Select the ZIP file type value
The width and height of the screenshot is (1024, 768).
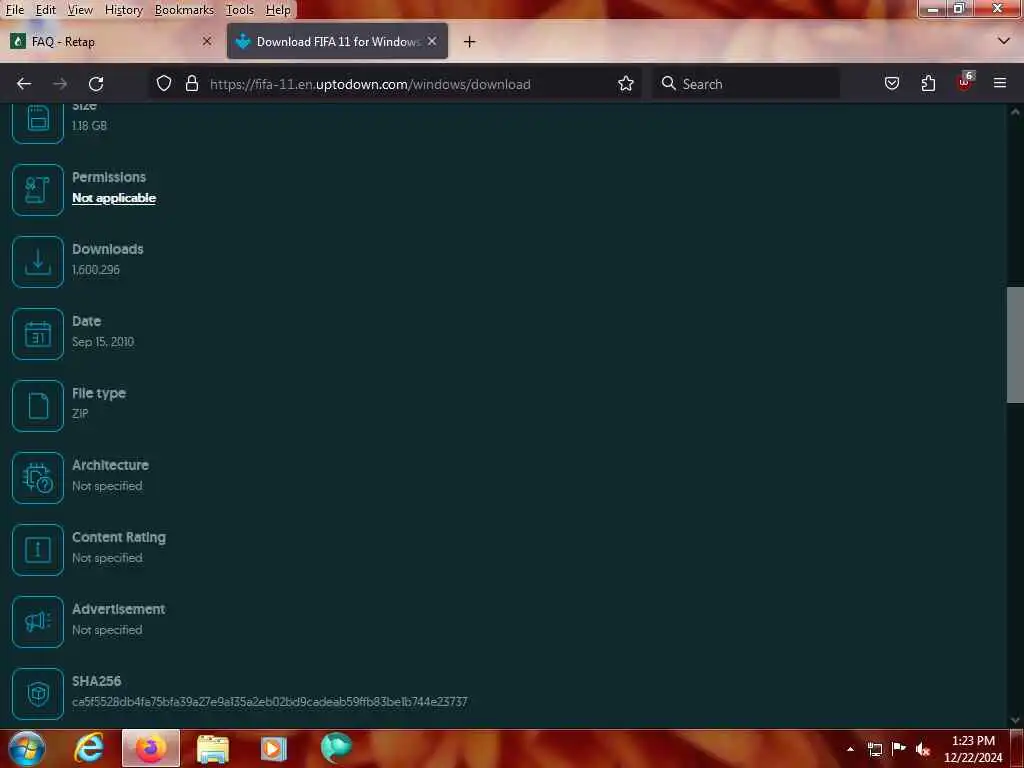tap(80, 413)
